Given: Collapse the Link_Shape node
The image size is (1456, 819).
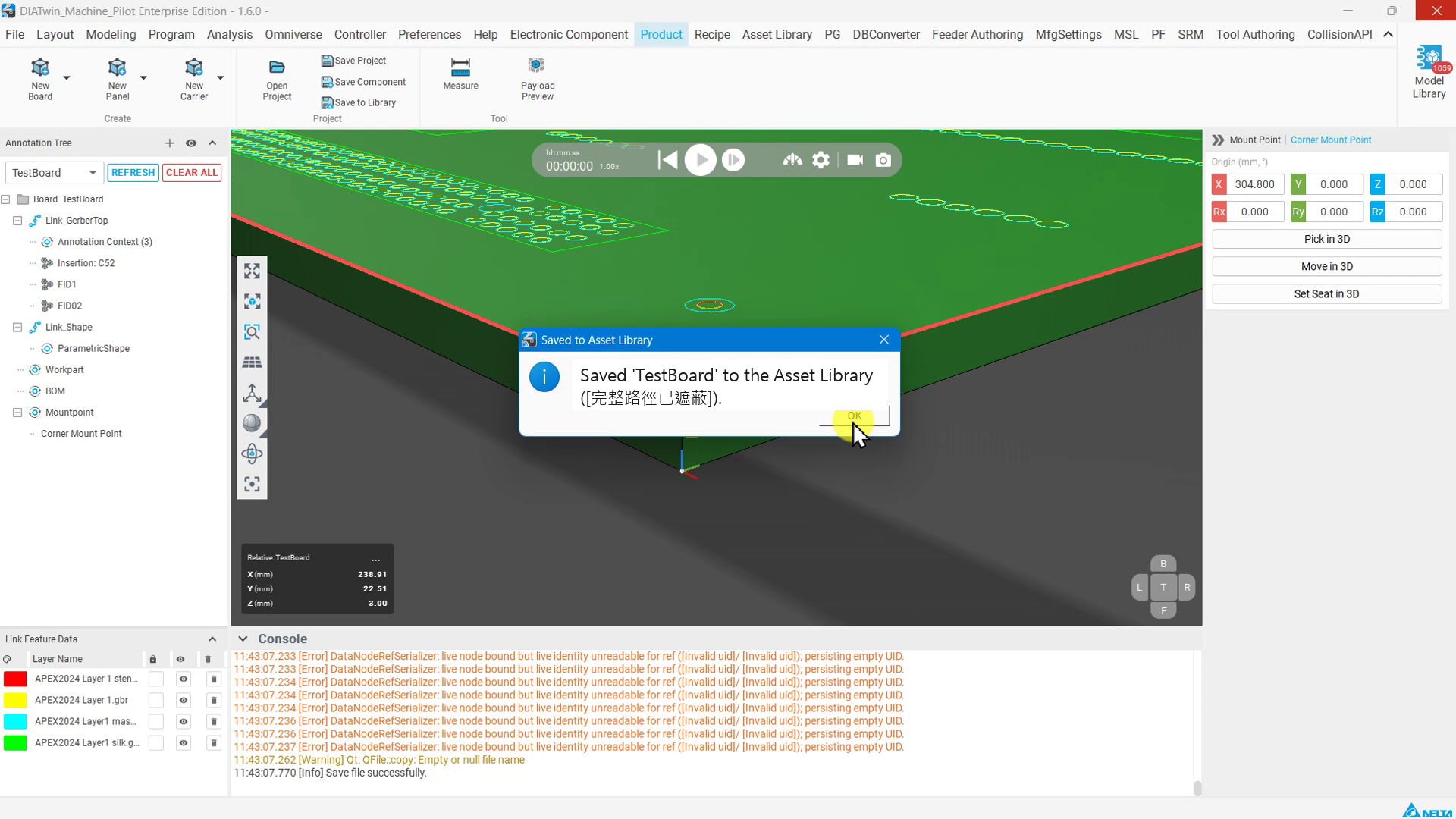Looking at the screenshot, I should 17,328.
